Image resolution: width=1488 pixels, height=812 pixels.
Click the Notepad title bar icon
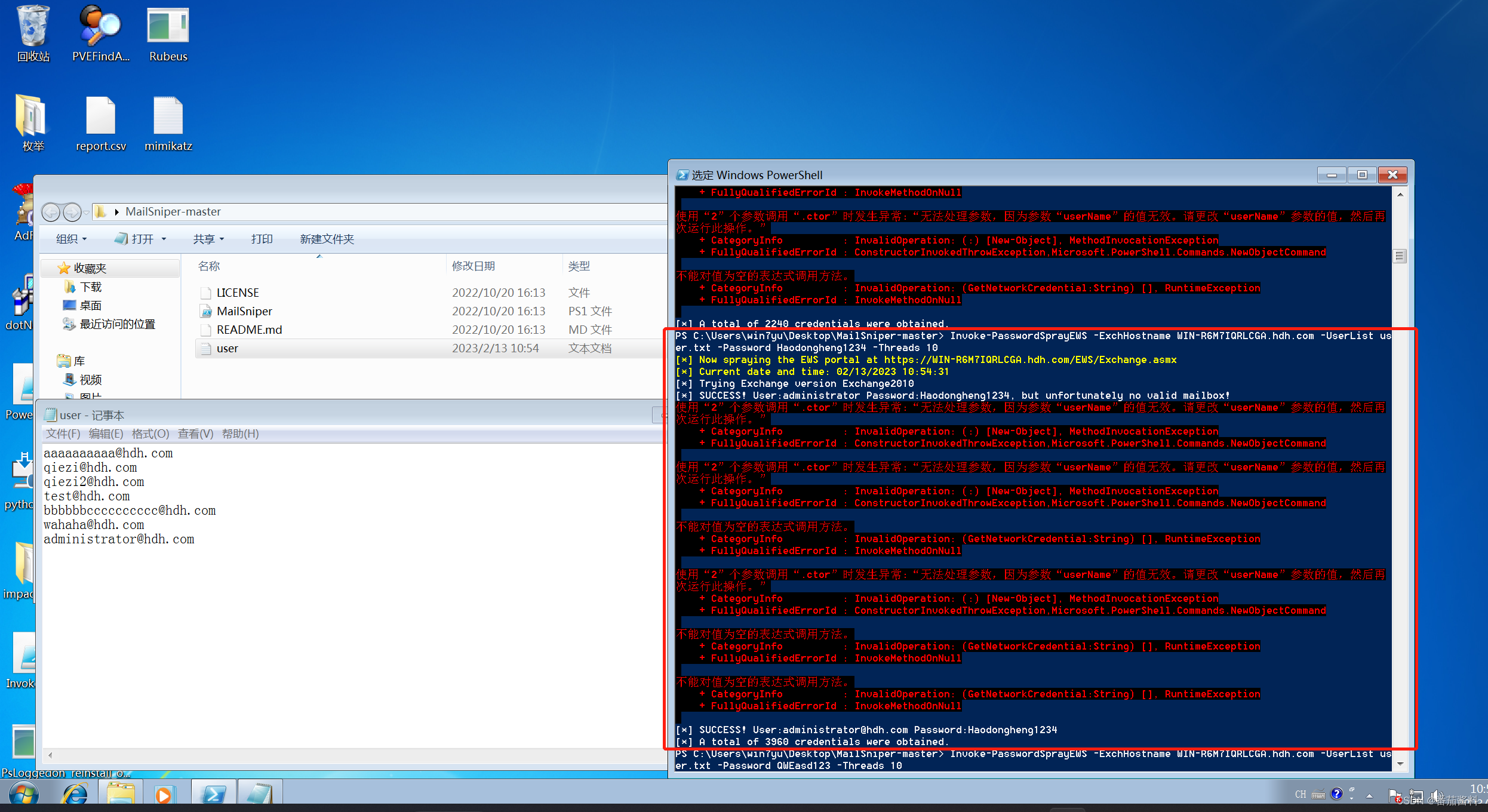(x=51, y=415)
